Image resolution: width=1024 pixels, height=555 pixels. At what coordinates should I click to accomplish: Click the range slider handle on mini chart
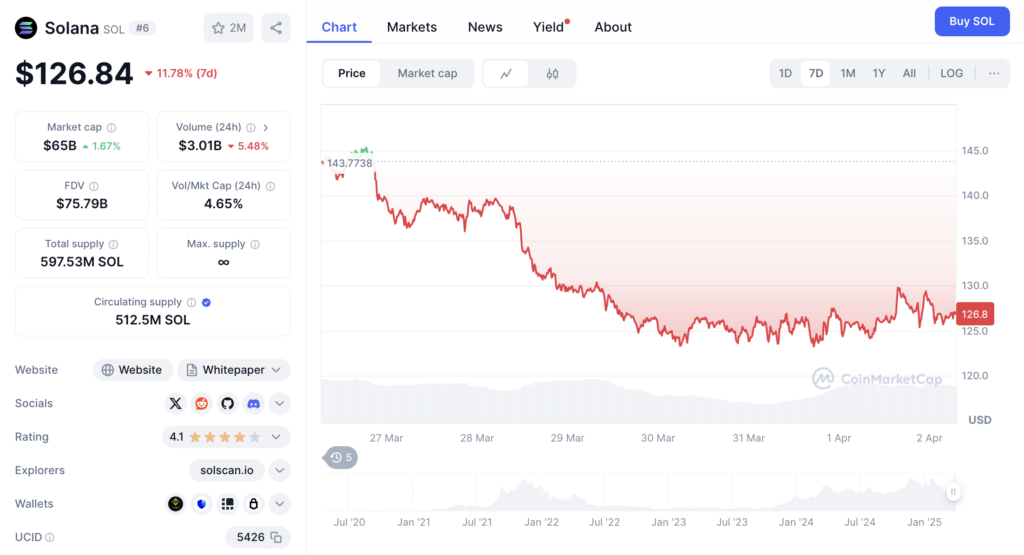(x=953, y=492)
